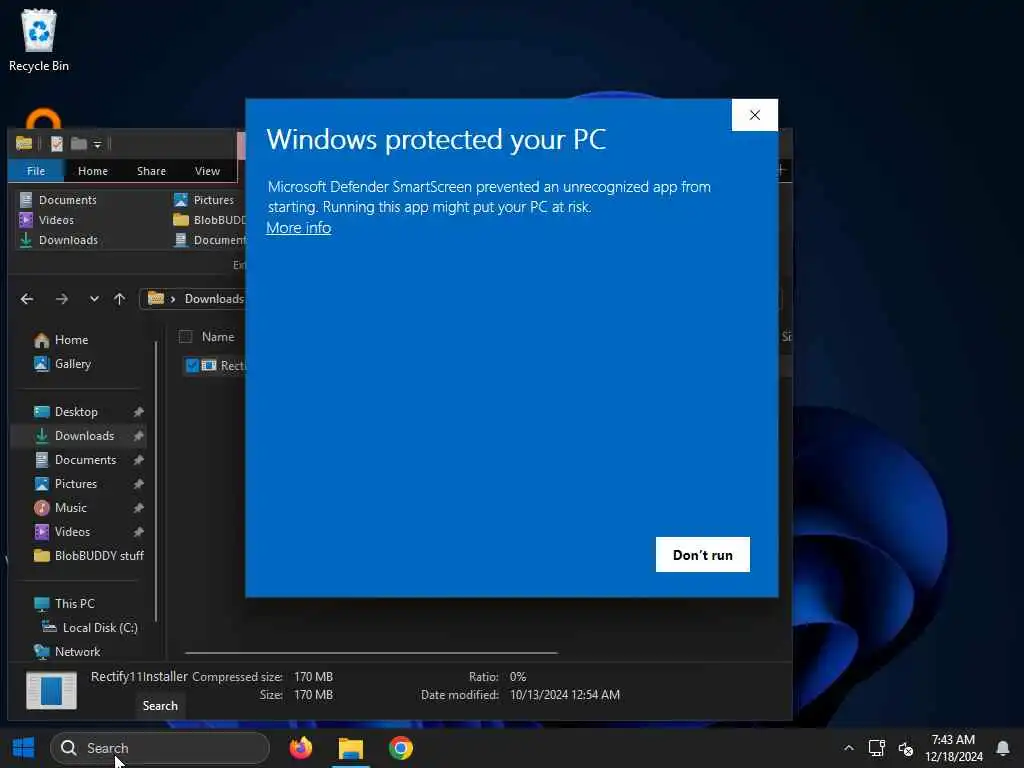The image size is (1024, 768).
Task: Click the Don't run button
Action: [703, 554]
